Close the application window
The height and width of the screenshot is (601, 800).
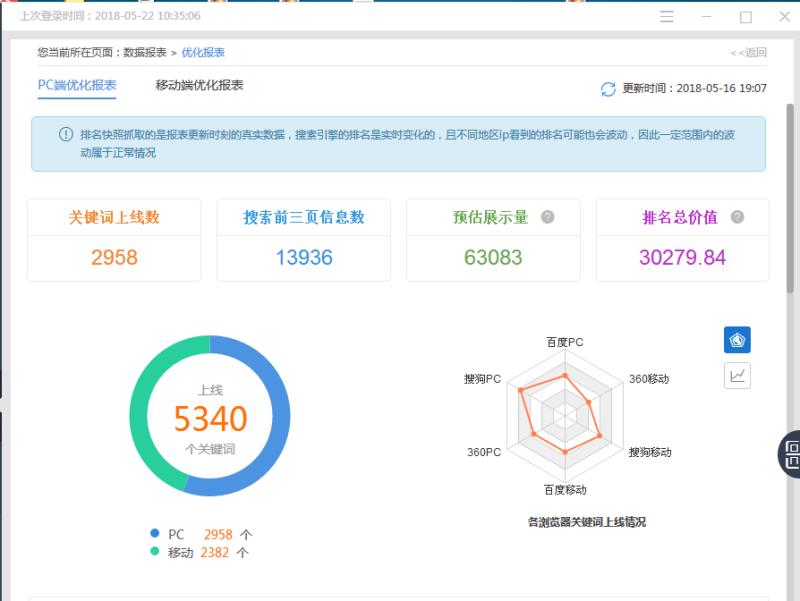(x=784, y=17)
